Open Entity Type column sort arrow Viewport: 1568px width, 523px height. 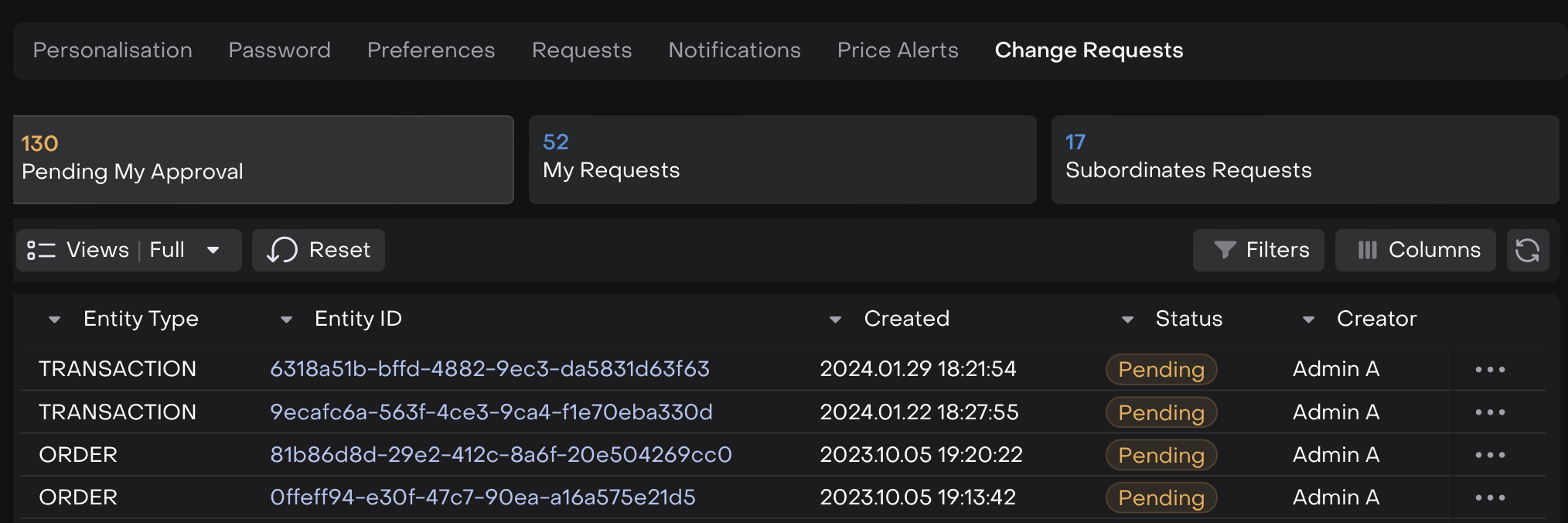click(54, 320)
